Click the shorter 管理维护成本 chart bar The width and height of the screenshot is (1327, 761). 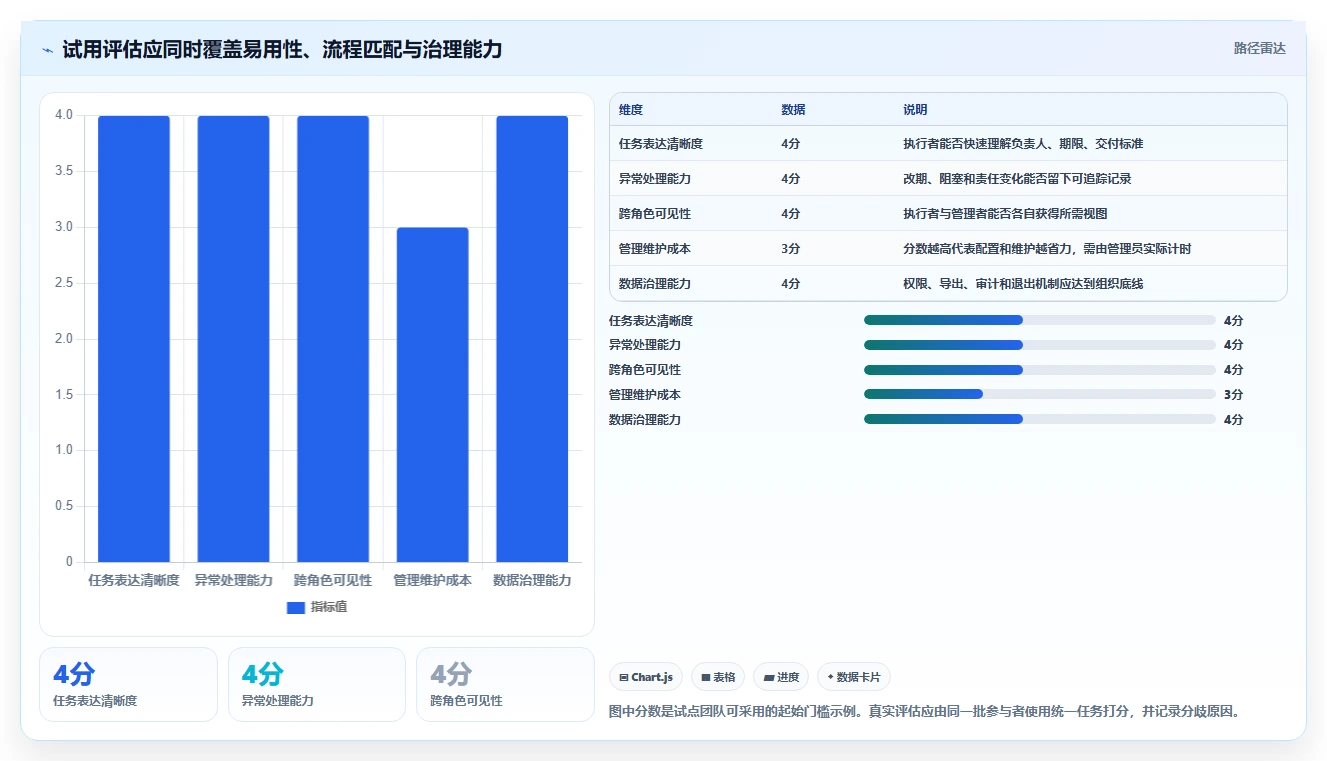432,395
